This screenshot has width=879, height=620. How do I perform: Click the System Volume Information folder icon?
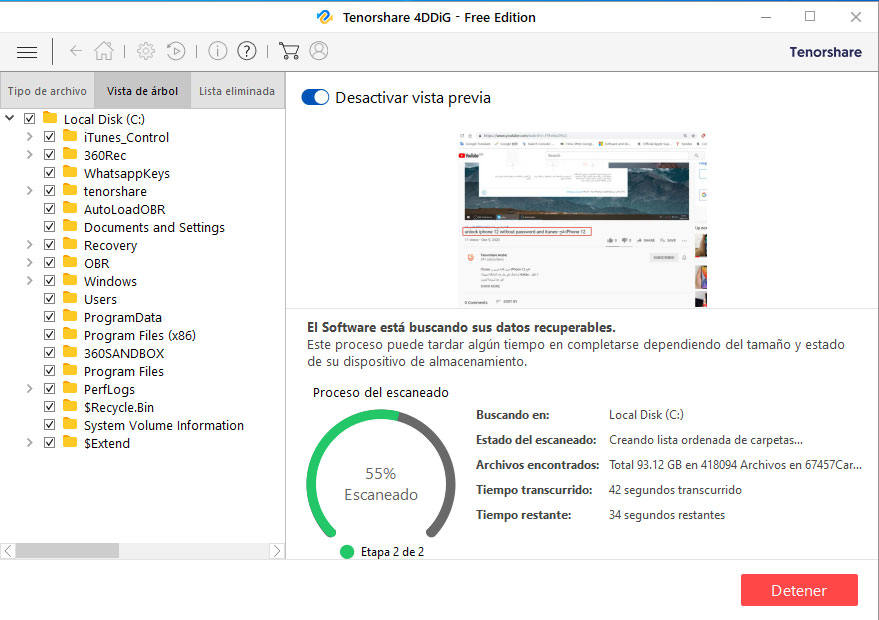[70, 424]
